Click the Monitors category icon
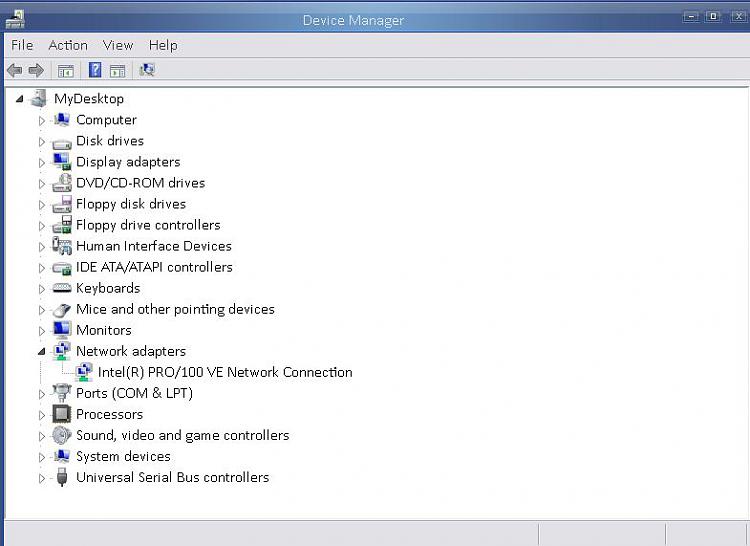The height and width of the screenshot is (546, 750). (62, 330)
